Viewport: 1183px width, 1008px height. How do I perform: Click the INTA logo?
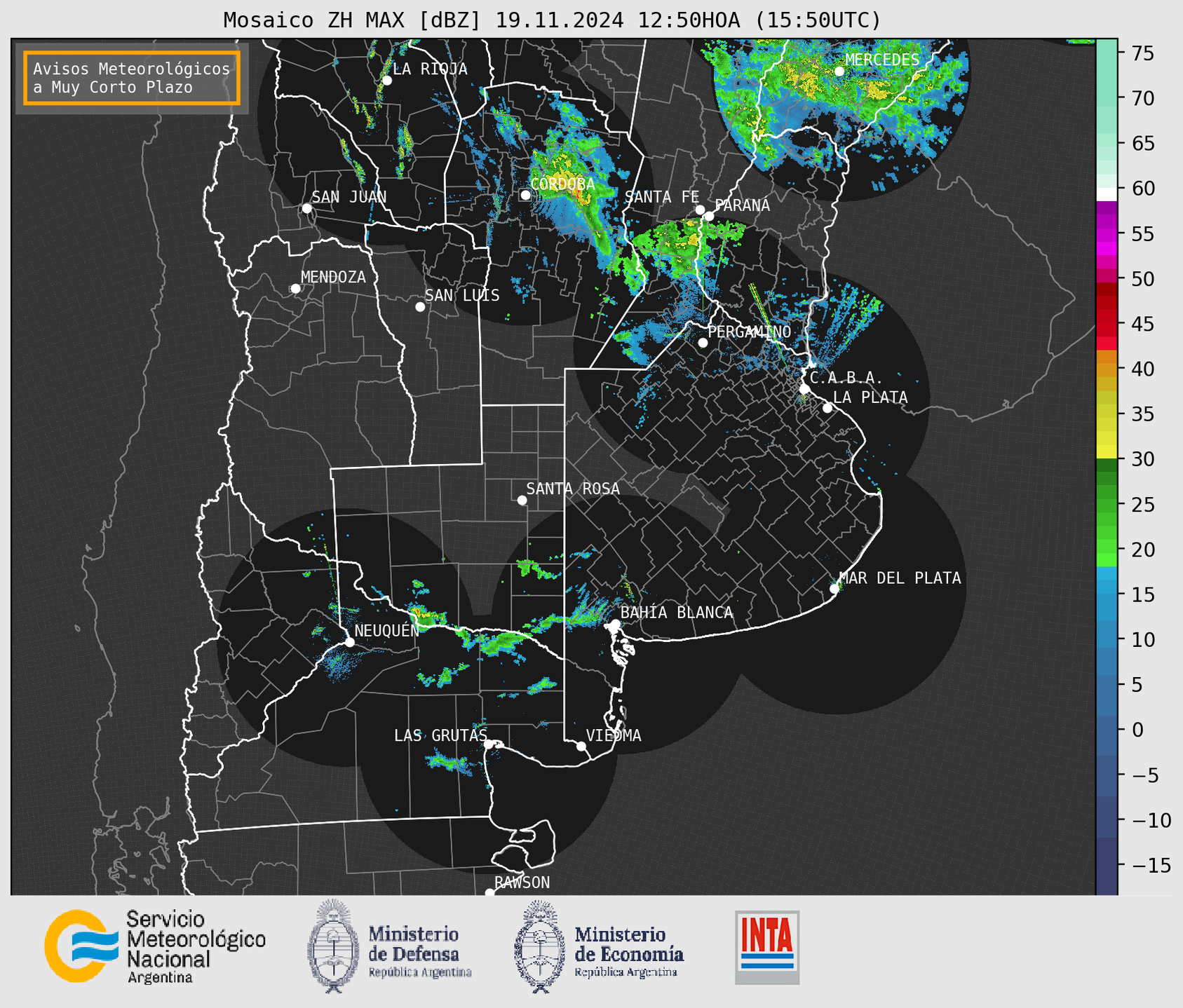click(x=767, y=947)
